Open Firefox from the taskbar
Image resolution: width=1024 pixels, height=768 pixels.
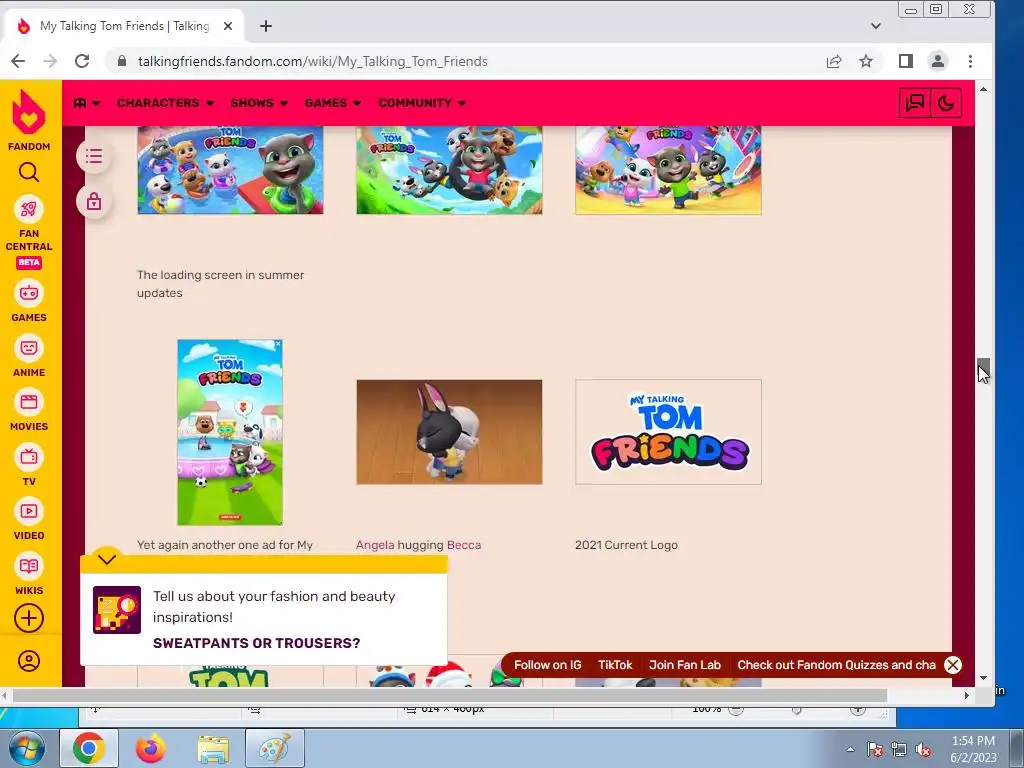point(151,748)
